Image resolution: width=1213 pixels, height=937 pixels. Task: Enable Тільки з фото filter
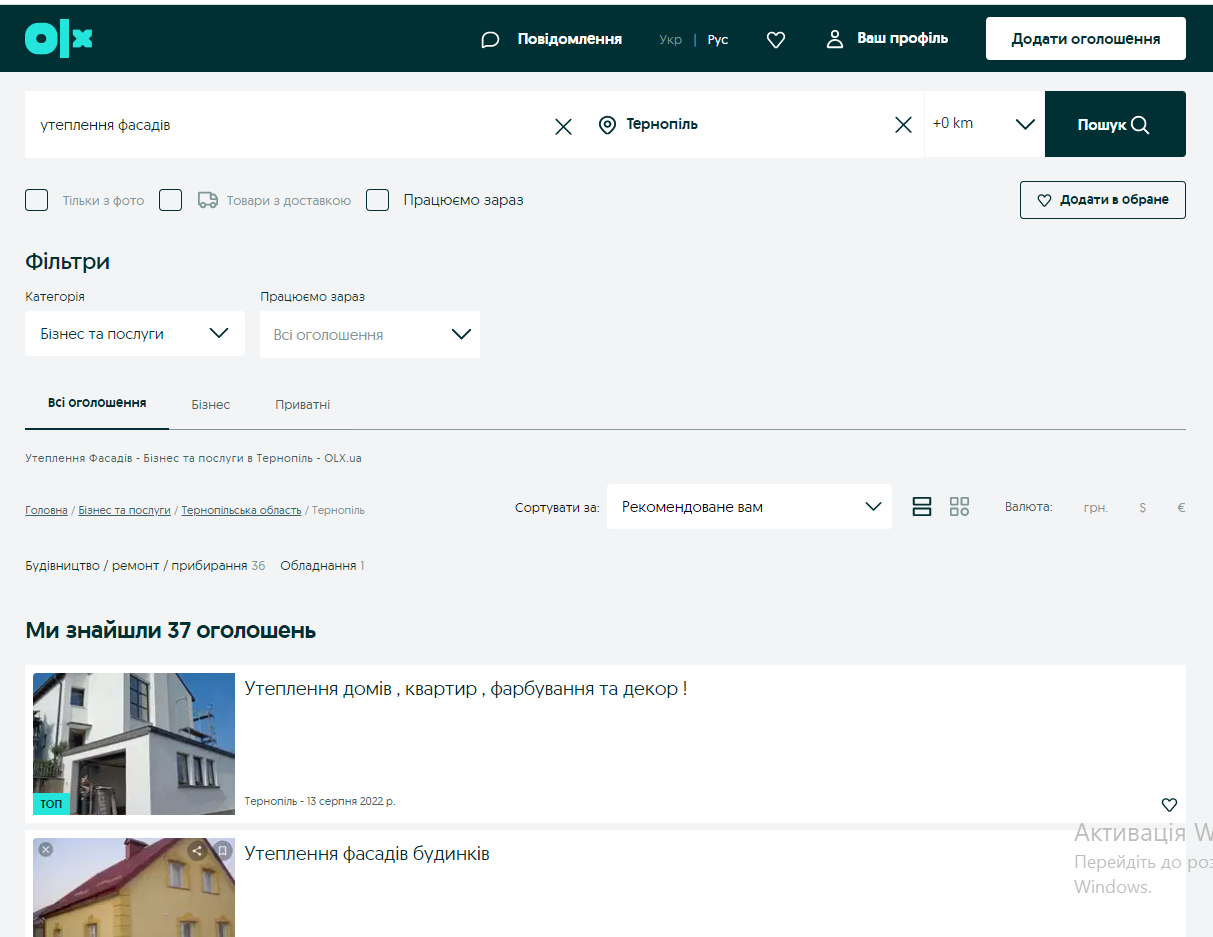coord(36,200)
